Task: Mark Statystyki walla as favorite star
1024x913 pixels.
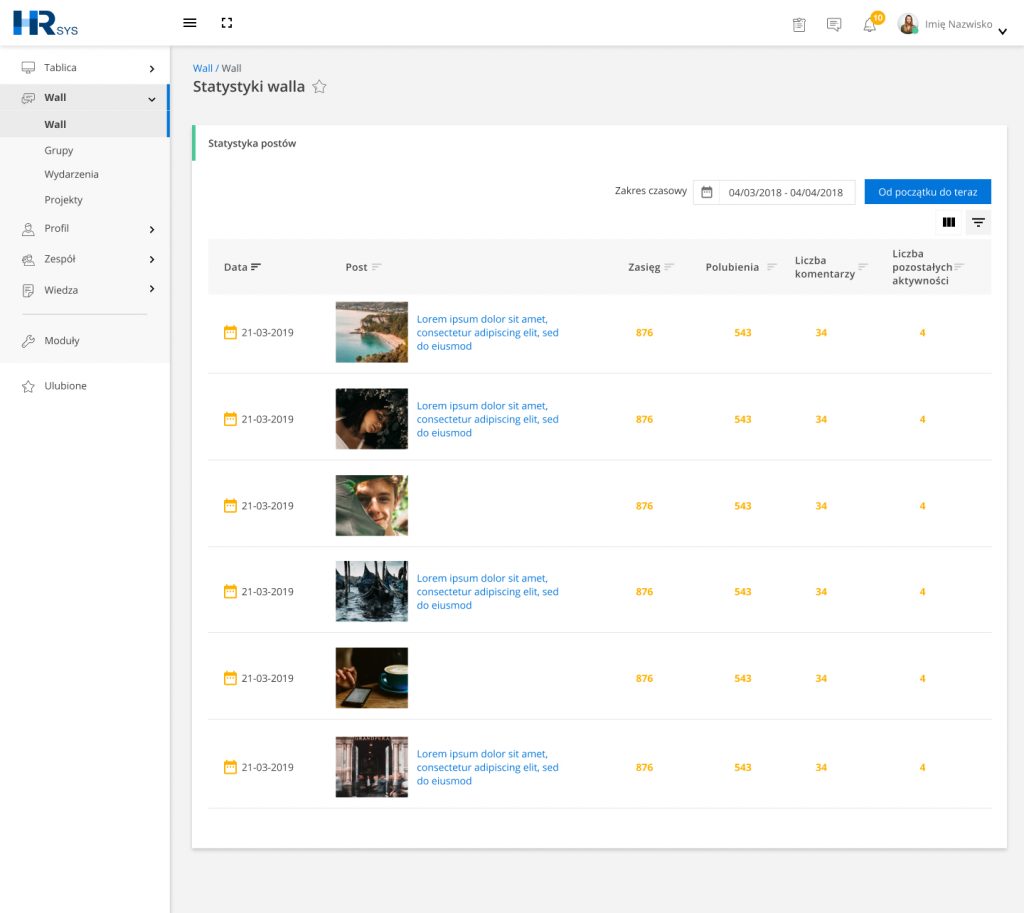Action: coord(319,86)
